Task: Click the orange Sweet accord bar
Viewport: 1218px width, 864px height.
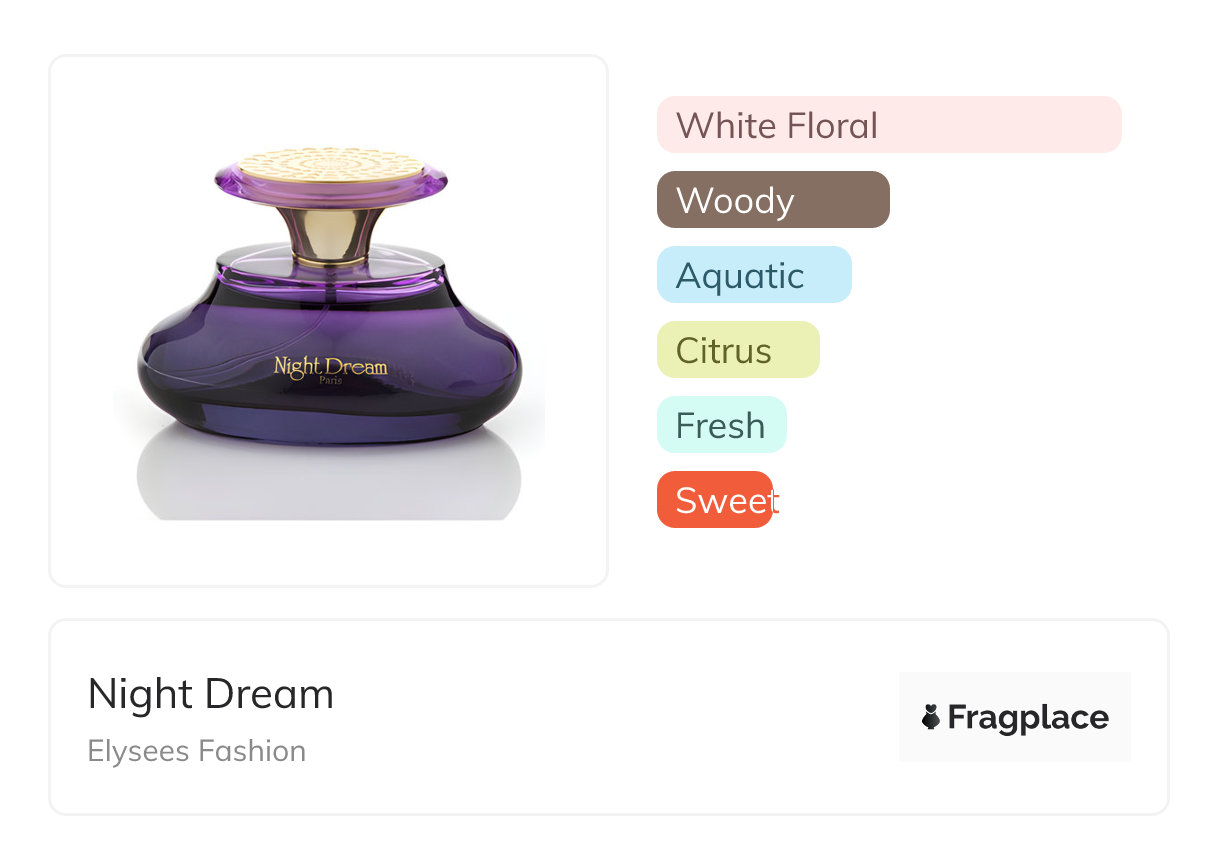Action: (714, 500)
